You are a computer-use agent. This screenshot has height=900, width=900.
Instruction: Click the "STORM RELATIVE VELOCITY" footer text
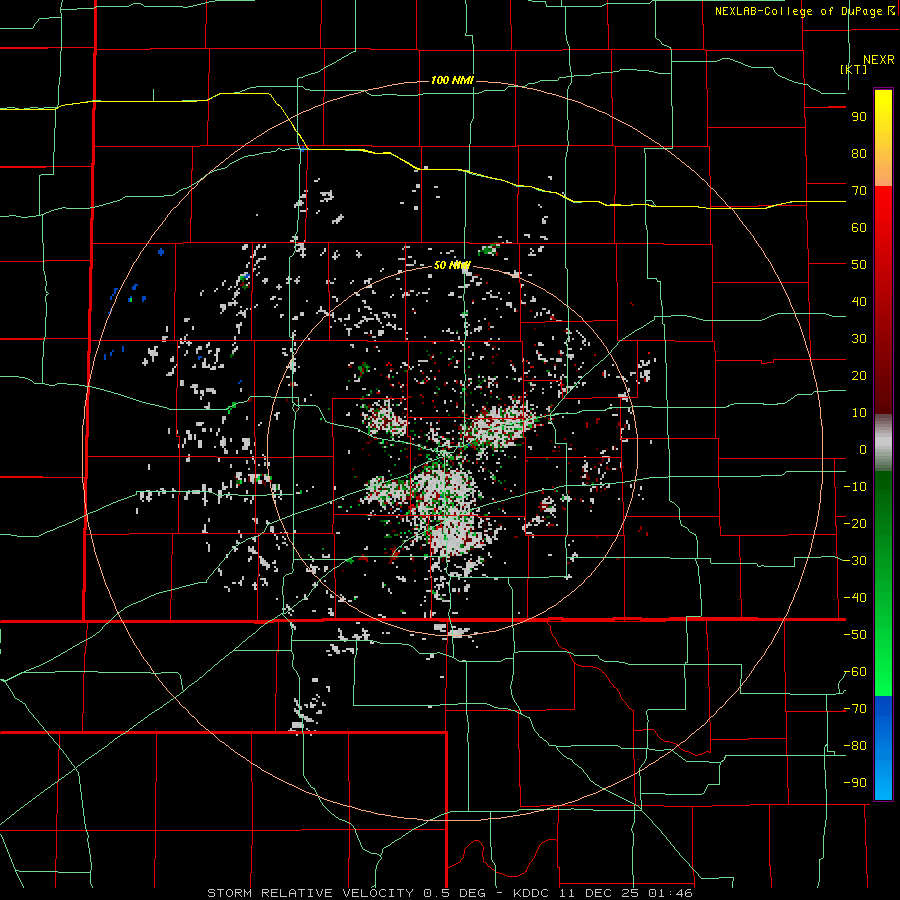point(310,893)
